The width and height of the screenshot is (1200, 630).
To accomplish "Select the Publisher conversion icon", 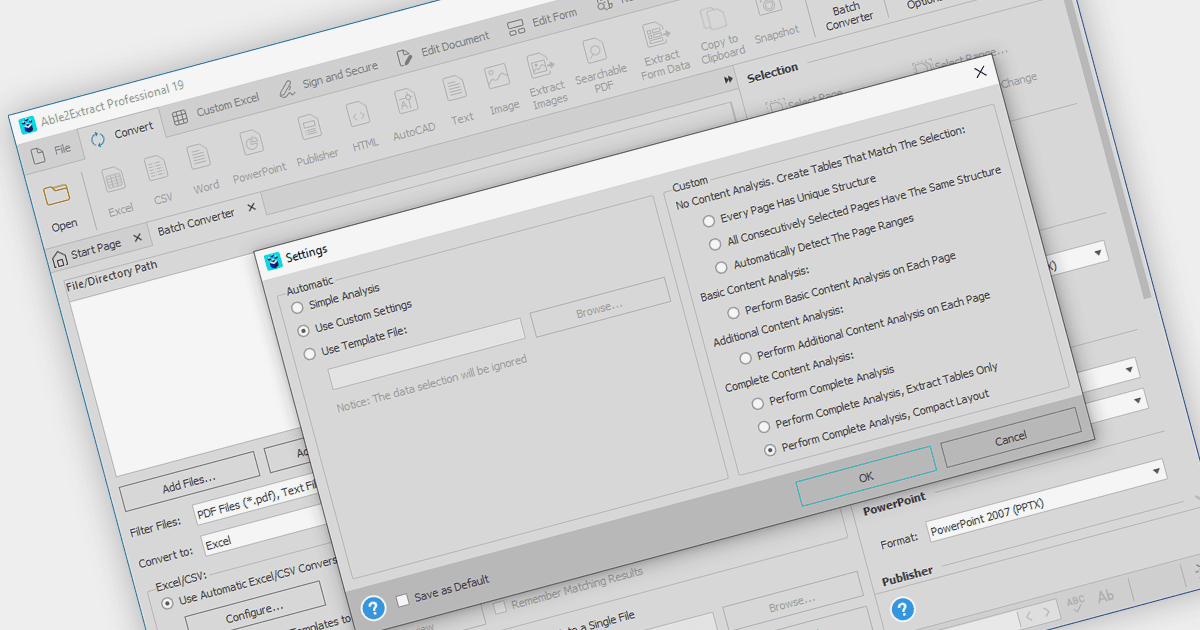I will (309, 127).
